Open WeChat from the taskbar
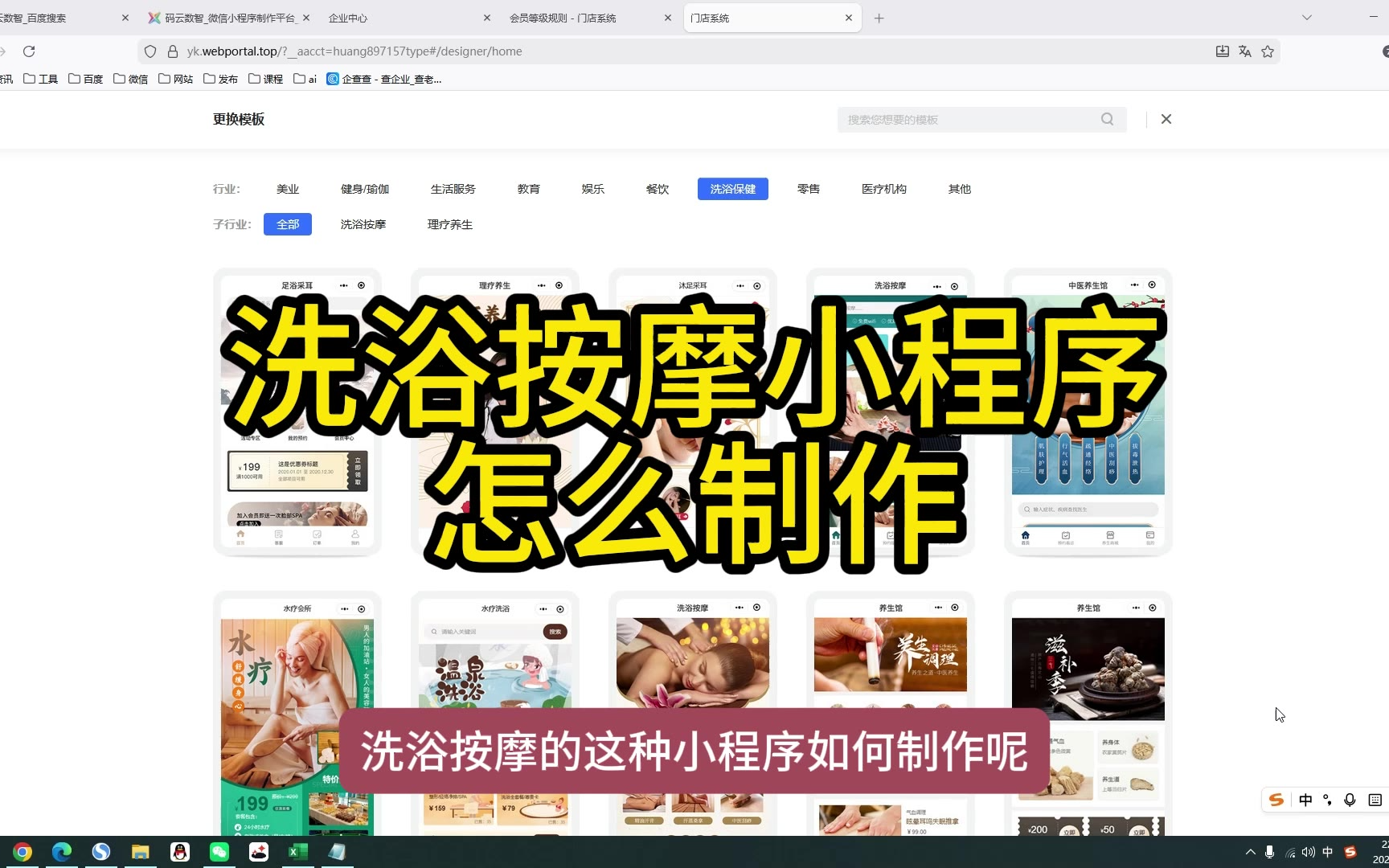This screenshot has width=1389, height=868. point(219,852)
